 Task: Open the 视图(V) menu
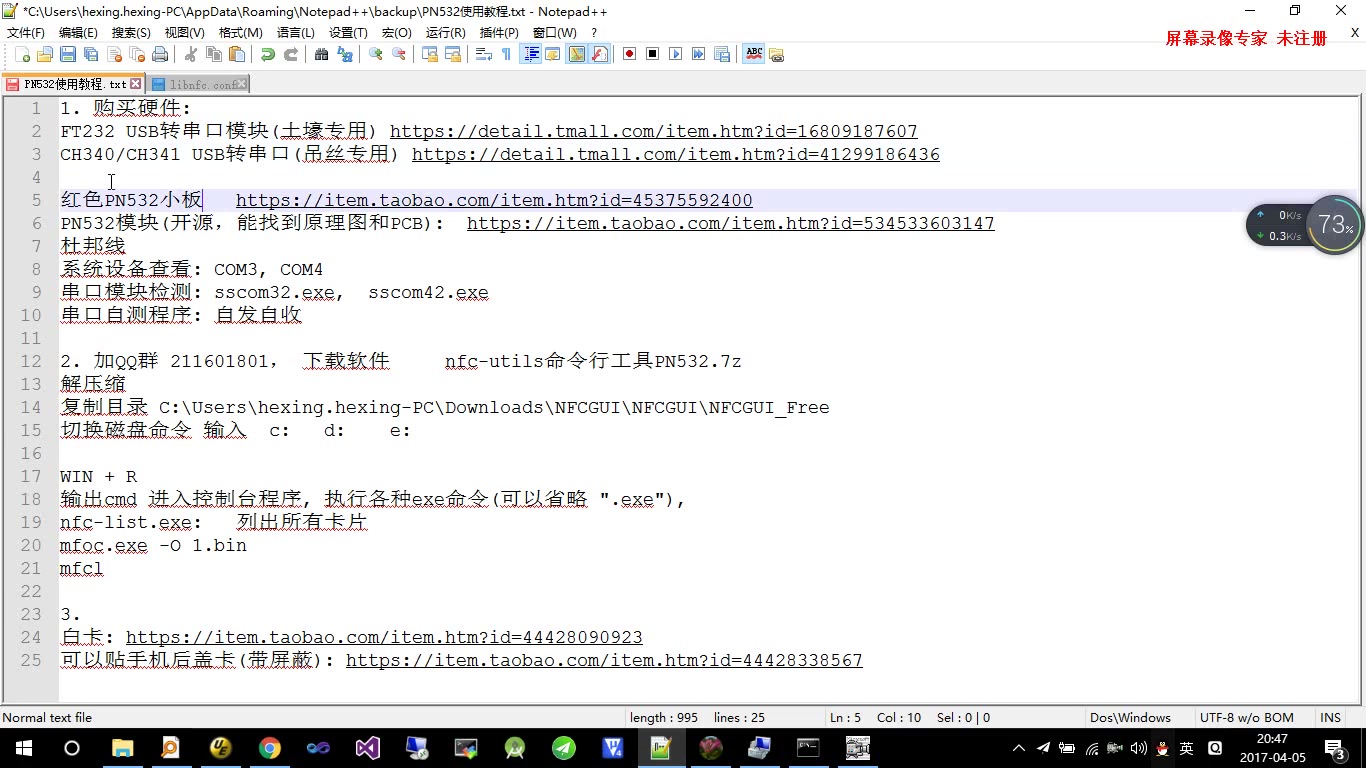185,33
